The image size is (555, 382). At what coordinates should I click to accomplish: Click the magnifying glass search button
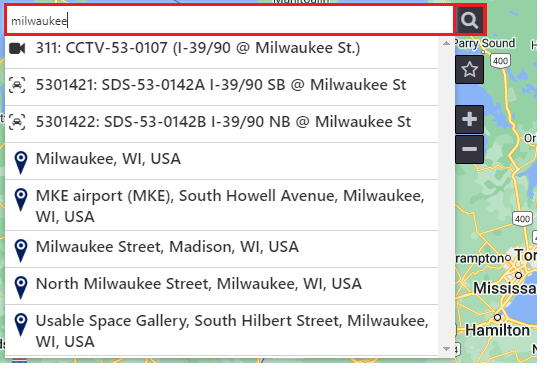coord(469,20)
